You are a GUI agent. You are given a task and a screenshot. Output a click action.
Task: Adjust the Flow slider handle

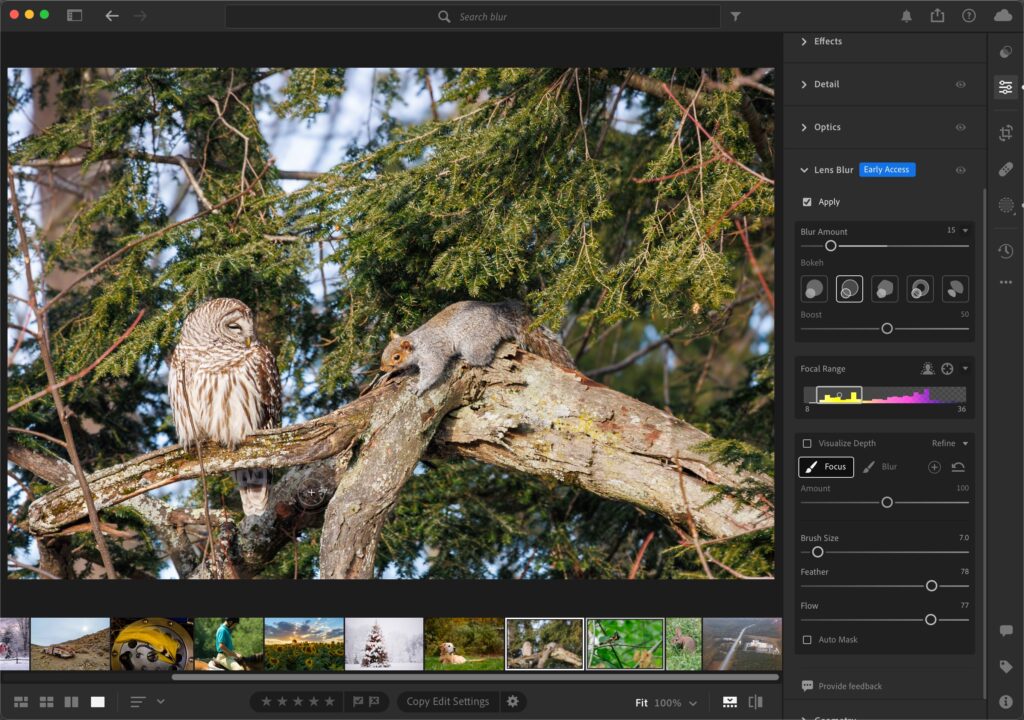(x=930, y=619)
